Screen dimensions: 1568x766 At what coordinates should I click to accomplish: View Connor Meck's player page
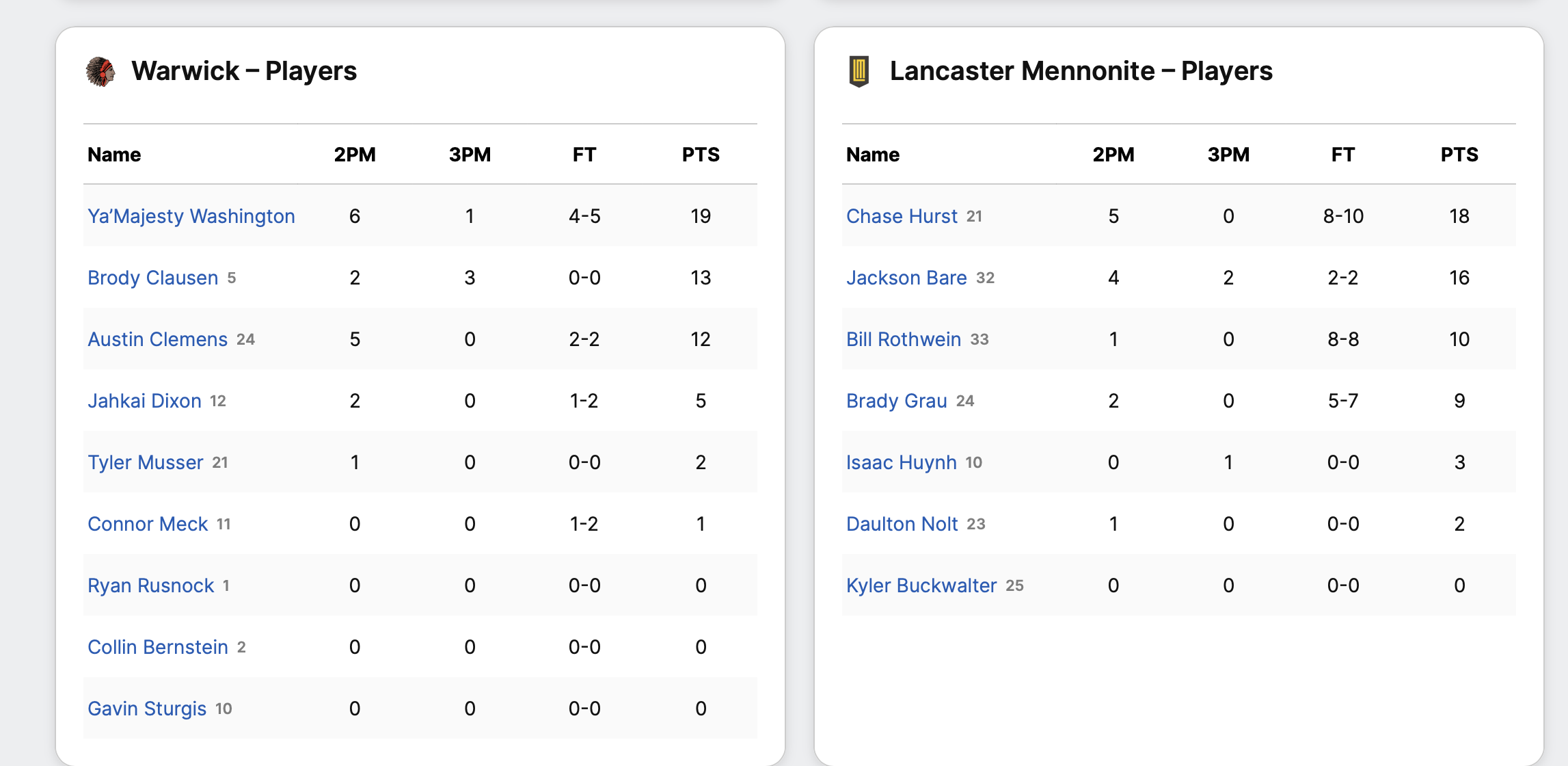[x=148, y=524]
